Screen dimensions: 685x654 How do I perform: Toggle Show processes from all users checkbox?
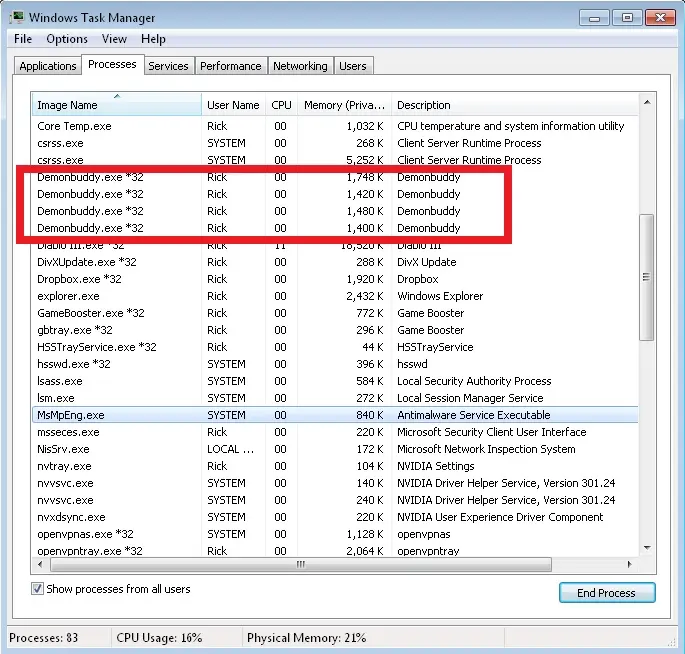[x=38, y=588]
